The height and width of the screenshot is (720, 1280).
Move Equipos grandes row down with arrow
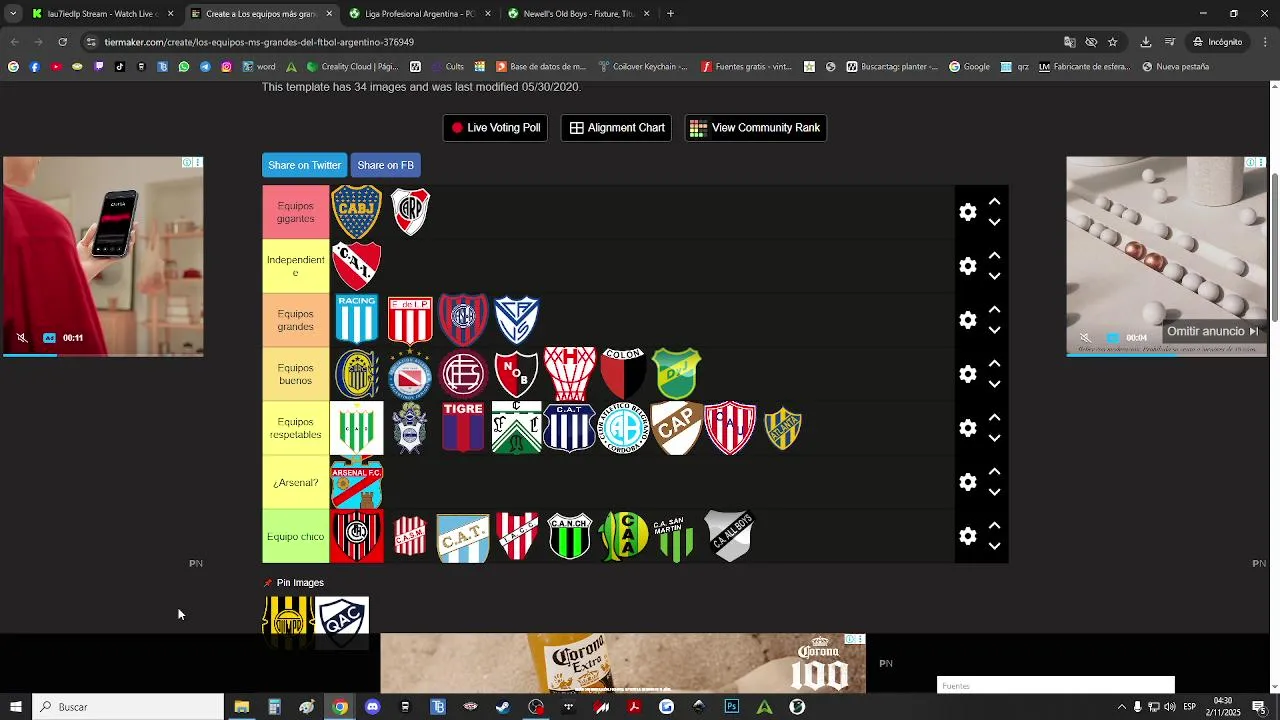click(x=994, y=330)
